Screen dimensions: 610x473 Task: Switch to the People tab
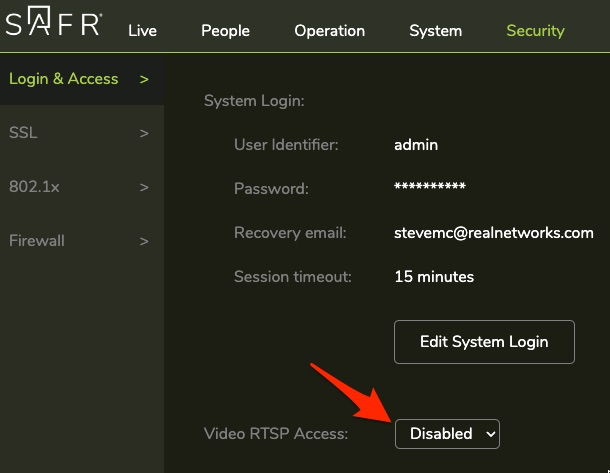(x=225, y=31)
